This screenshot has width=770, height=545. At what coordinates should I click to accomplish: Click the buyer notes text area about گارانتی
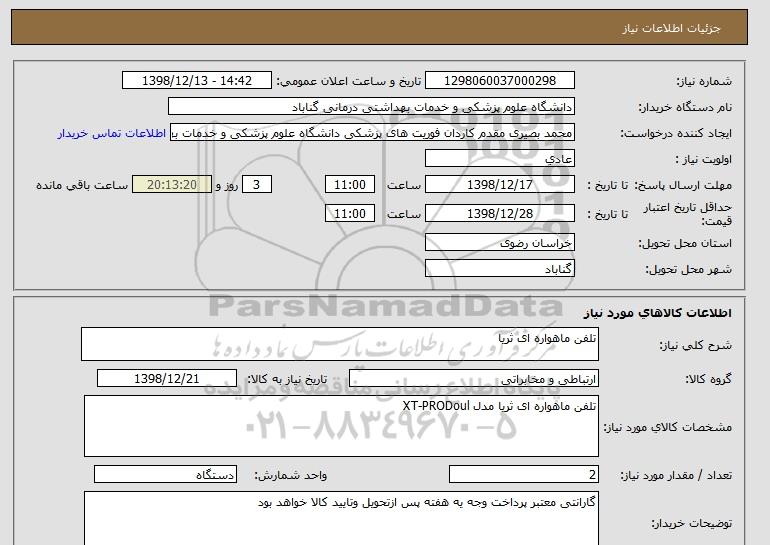tap(341, 518)
